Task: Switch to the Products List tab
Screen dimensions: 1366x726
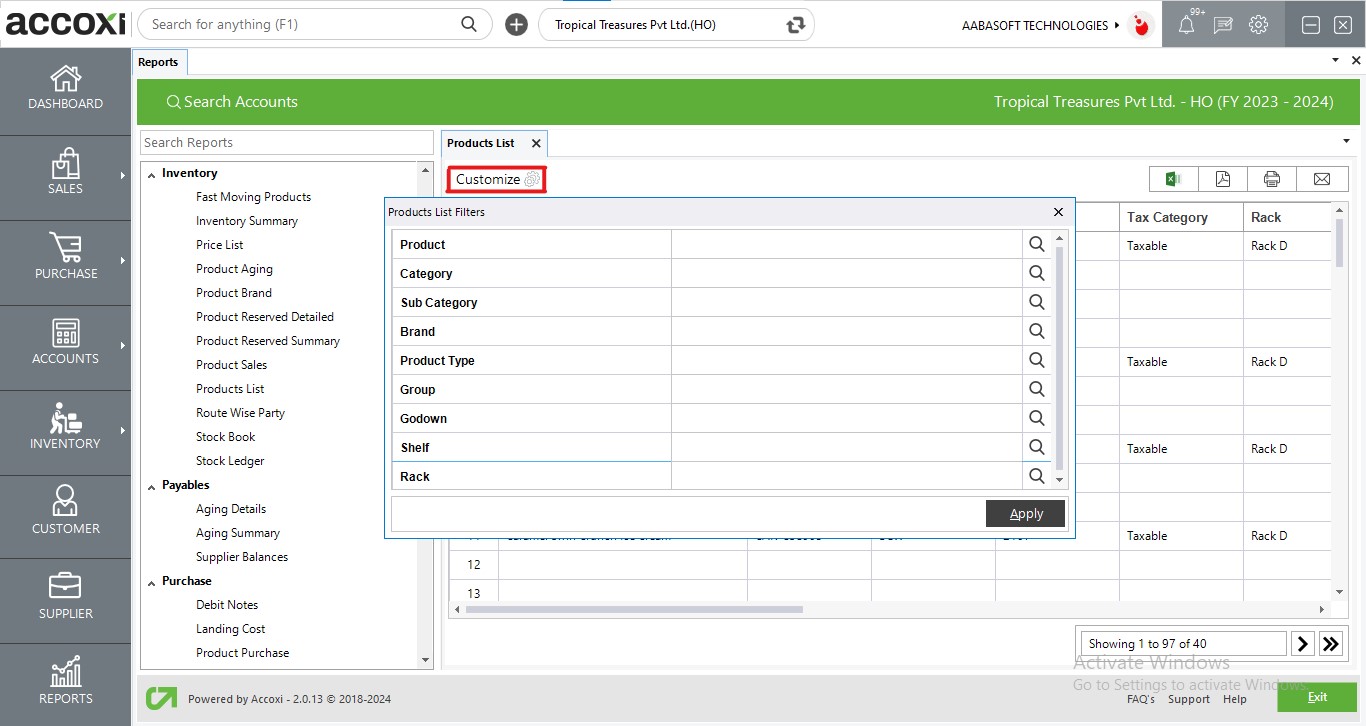Action: [x=481, y=143]
